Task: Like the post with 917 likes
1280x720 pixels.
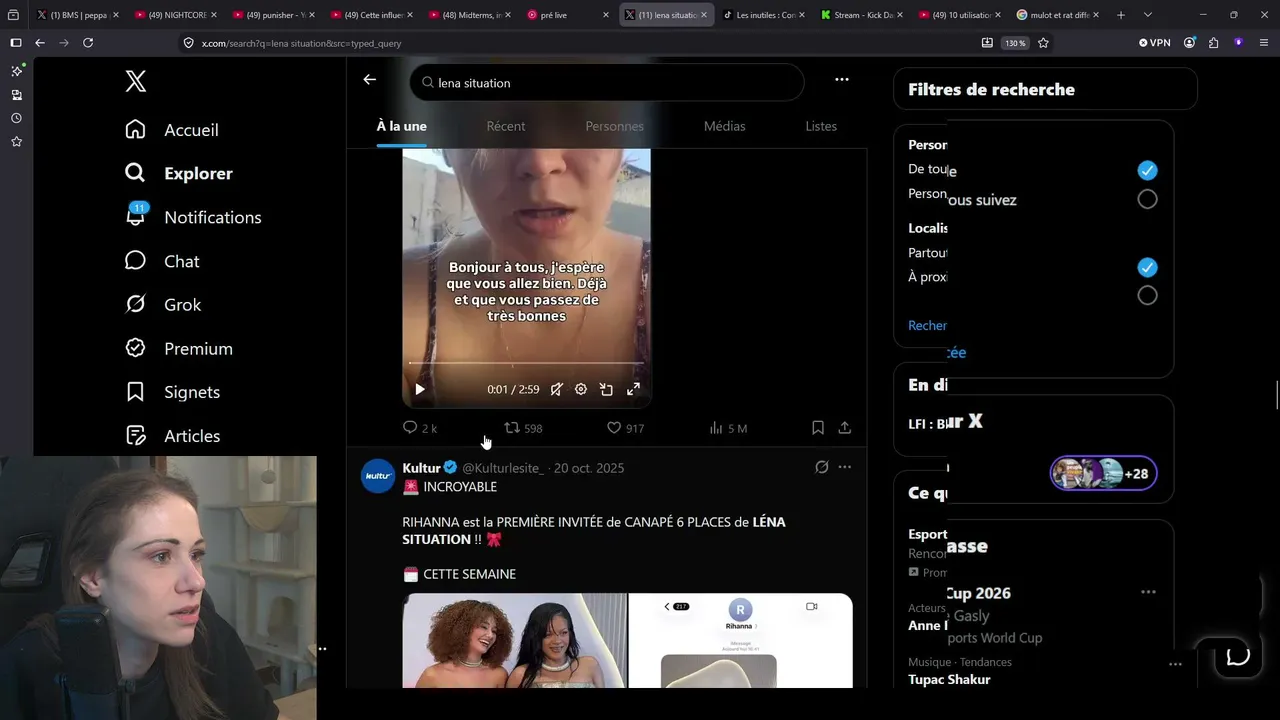Action: coord(625,428)
